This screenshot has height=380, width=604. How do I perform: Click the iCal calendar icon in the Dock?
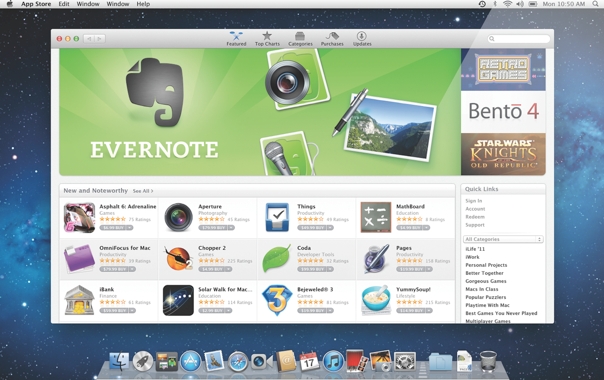coord(309,362)
